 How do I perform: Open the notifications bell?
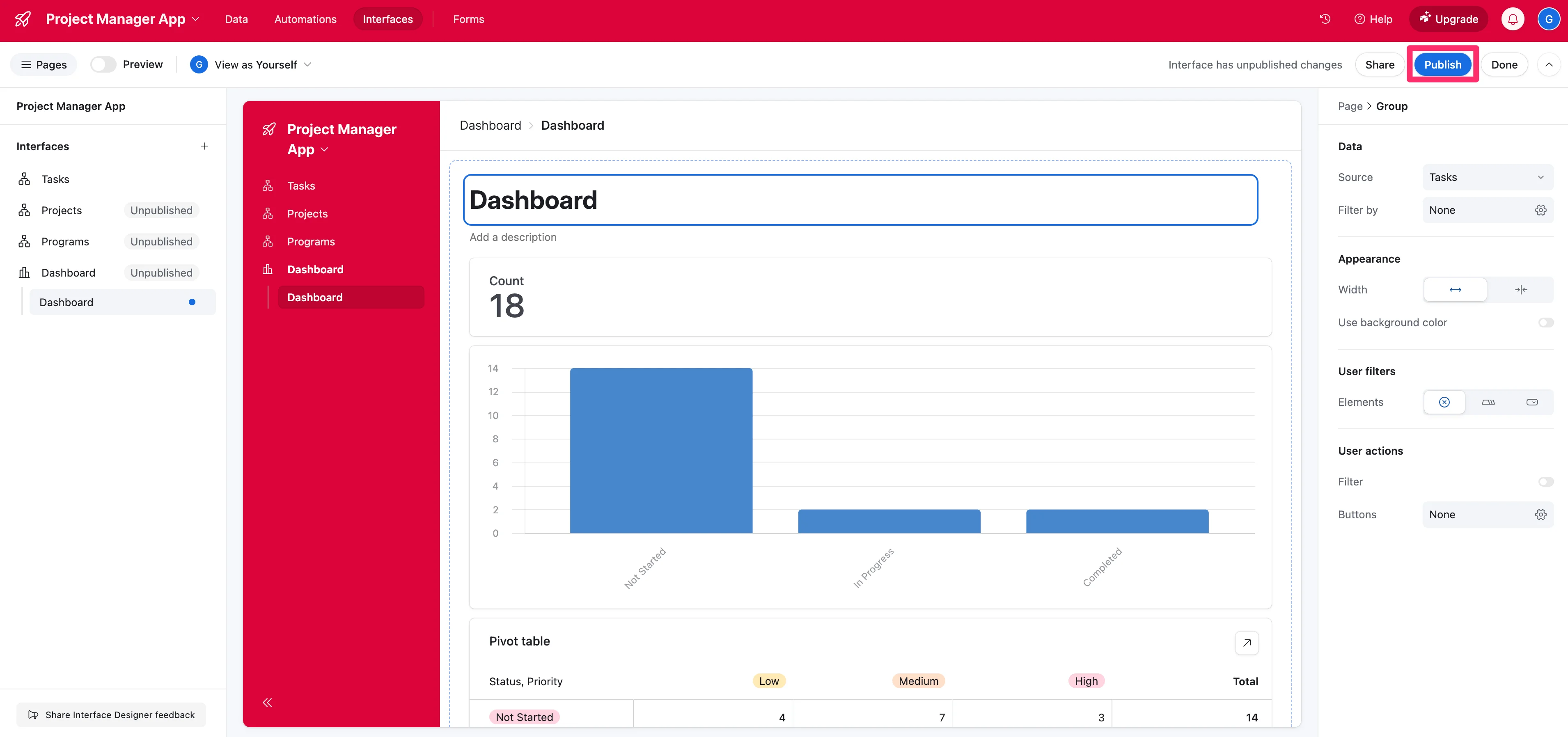pyautogui.click(x=1513, y=19)
